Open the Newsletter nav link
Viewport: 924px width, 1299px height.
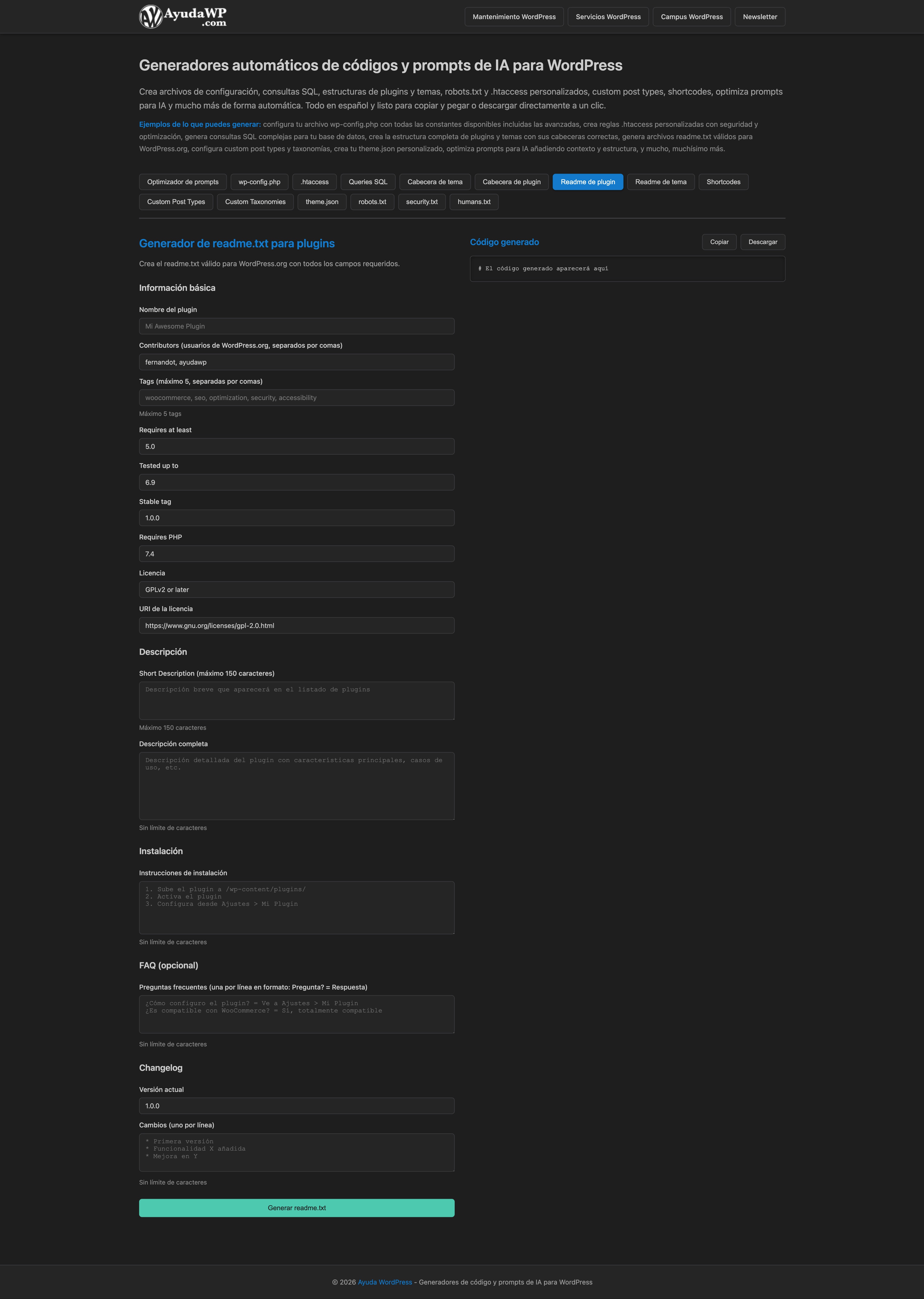[x=760, y=17]
